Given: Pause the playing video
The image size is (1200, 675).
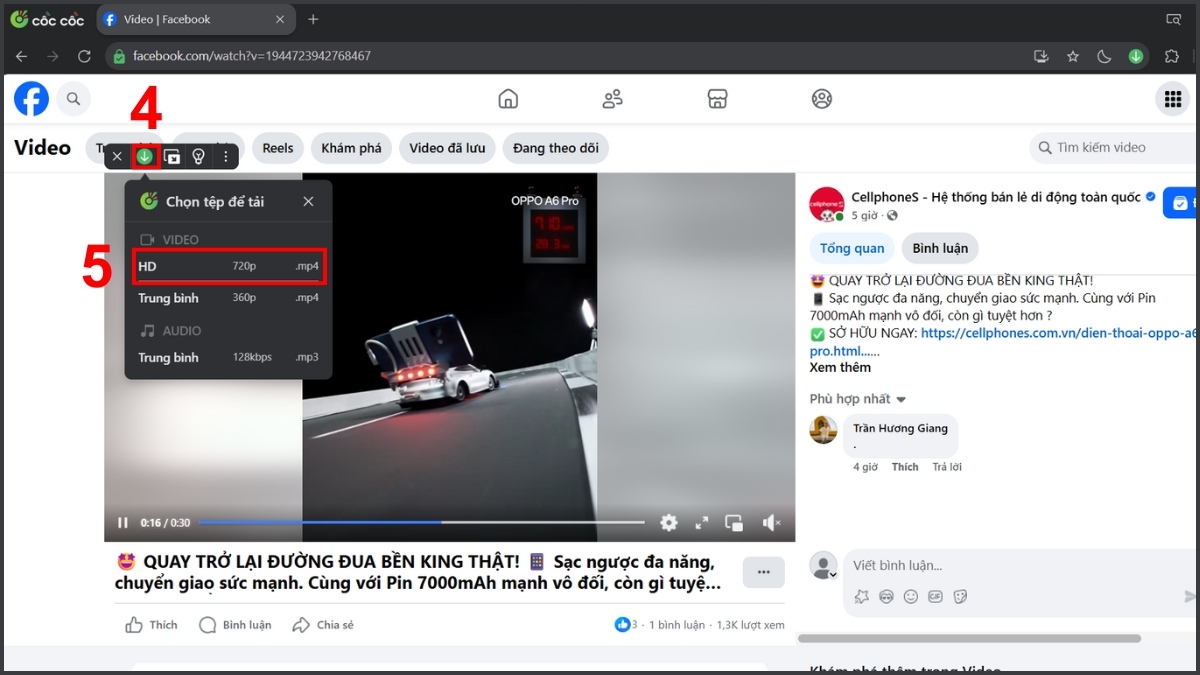Looking at the screenshot, I should pos(122,522).
